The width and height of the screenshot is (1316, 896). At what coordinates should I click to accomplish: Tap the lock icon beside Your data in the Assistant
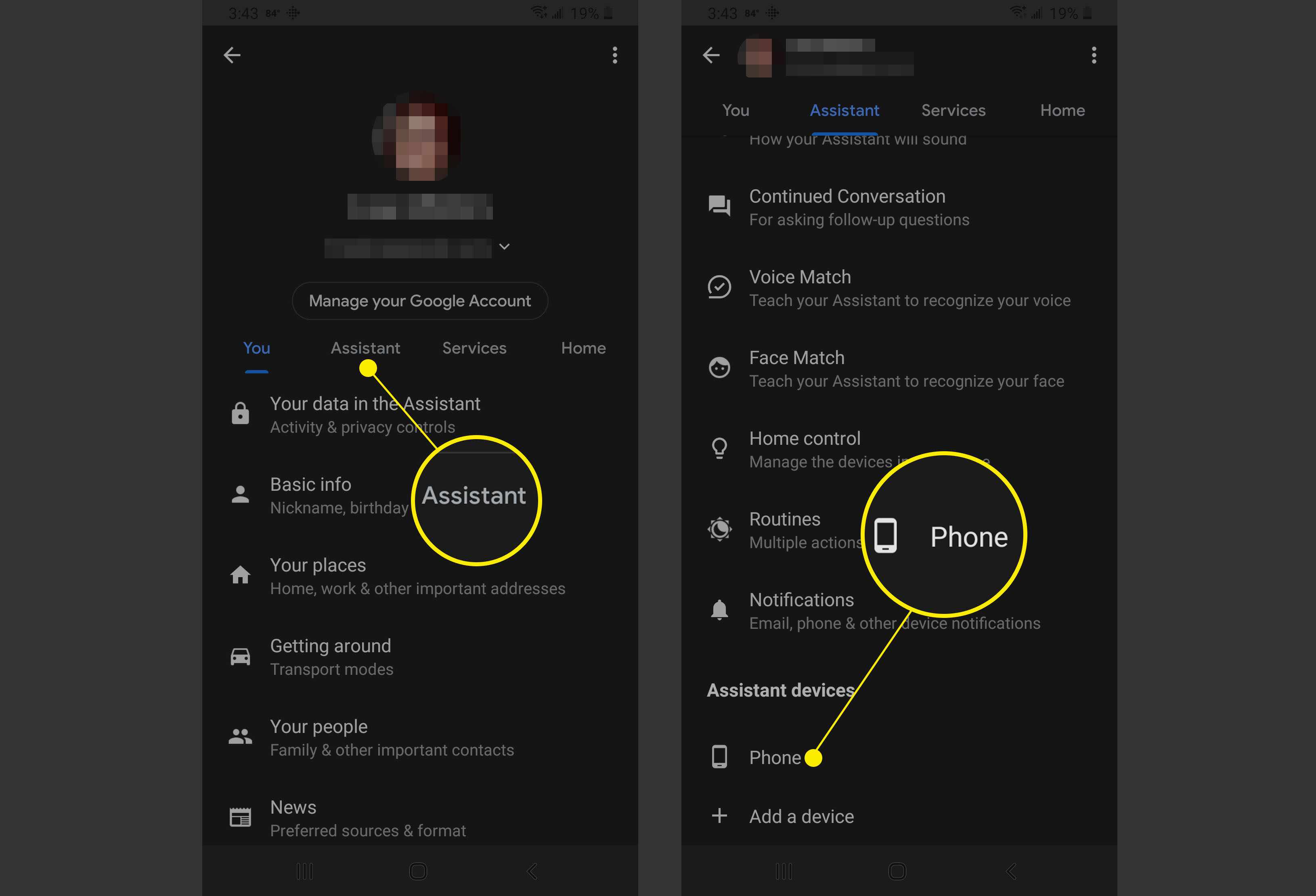click(240, 414)
